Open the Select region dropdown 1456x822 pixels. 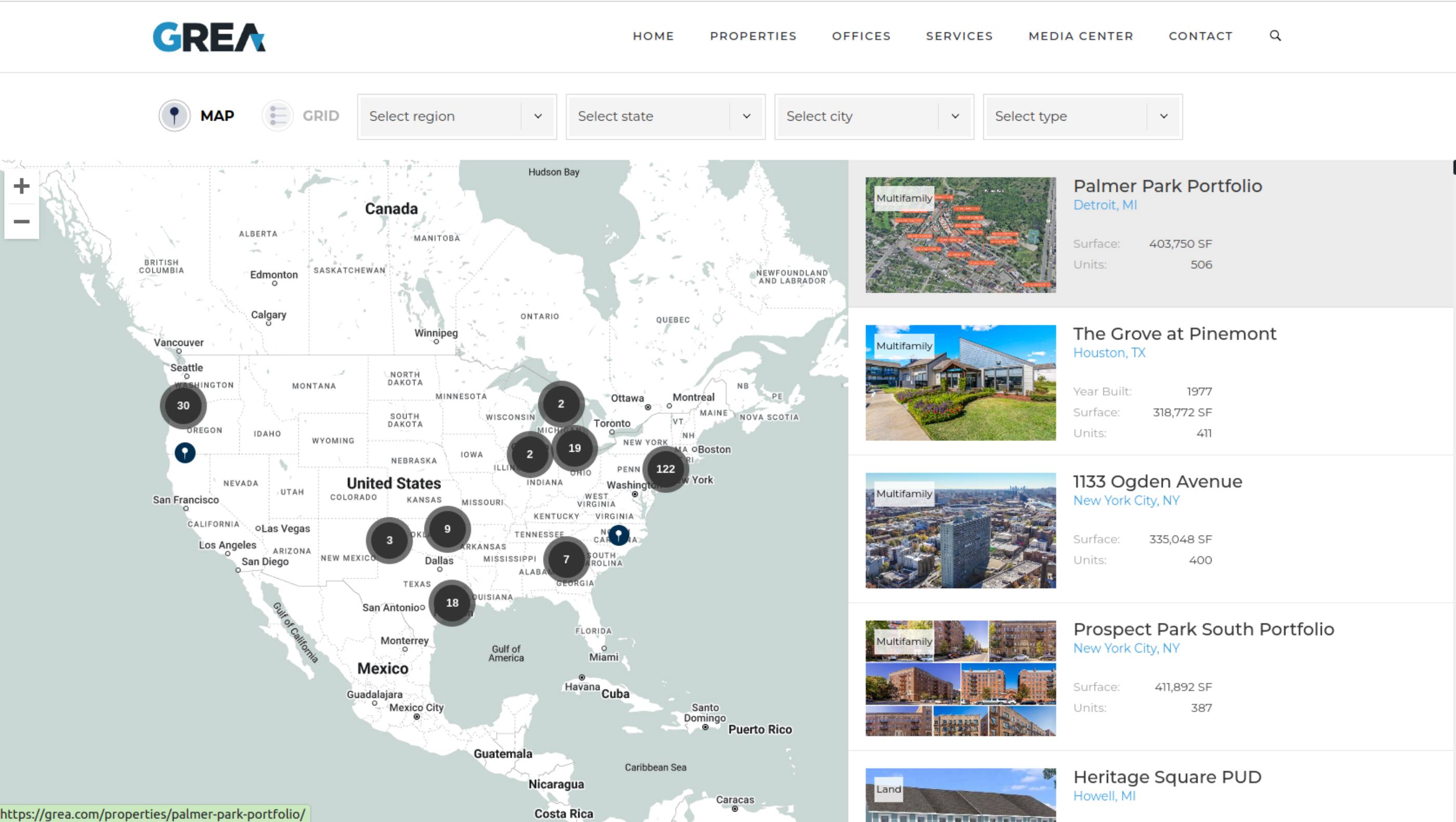click(x=457, y=116)
